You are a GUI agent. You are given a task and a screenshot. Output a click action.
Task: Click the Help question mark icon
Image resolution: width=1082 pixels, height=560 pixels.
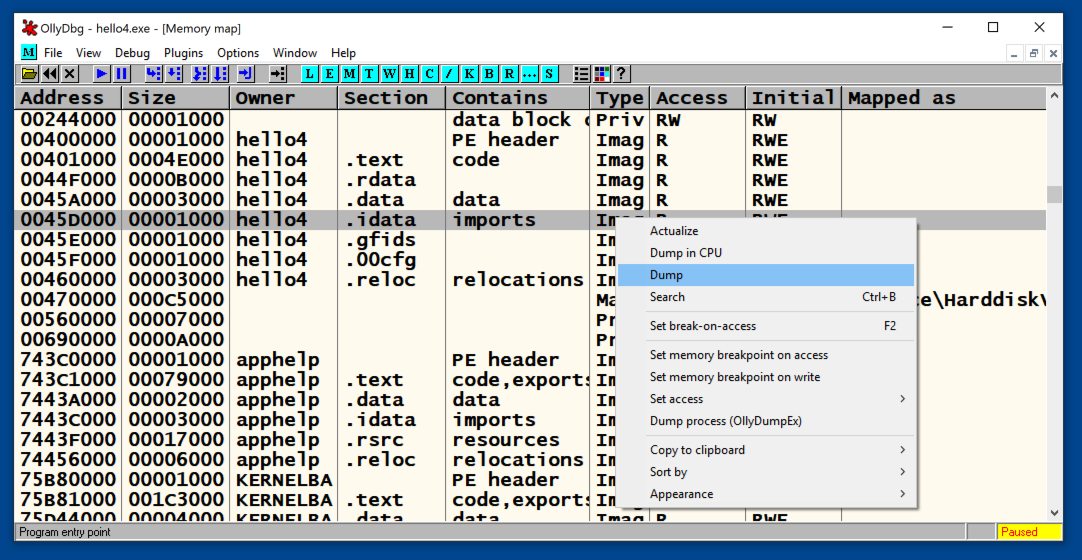pyautogui.click(x=621, y=74)
